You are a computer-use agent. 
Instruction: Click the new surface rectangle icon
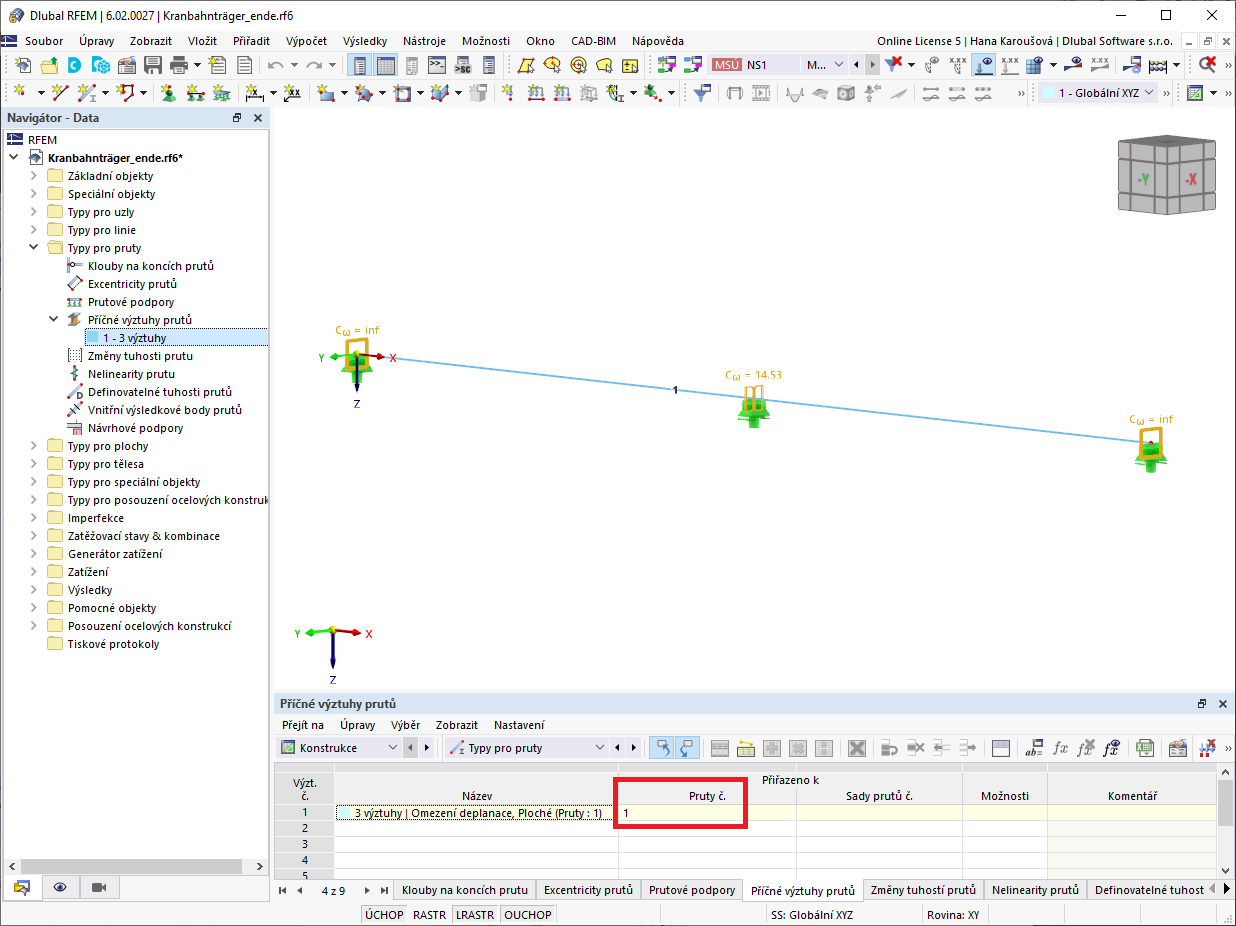coord(326,93)
